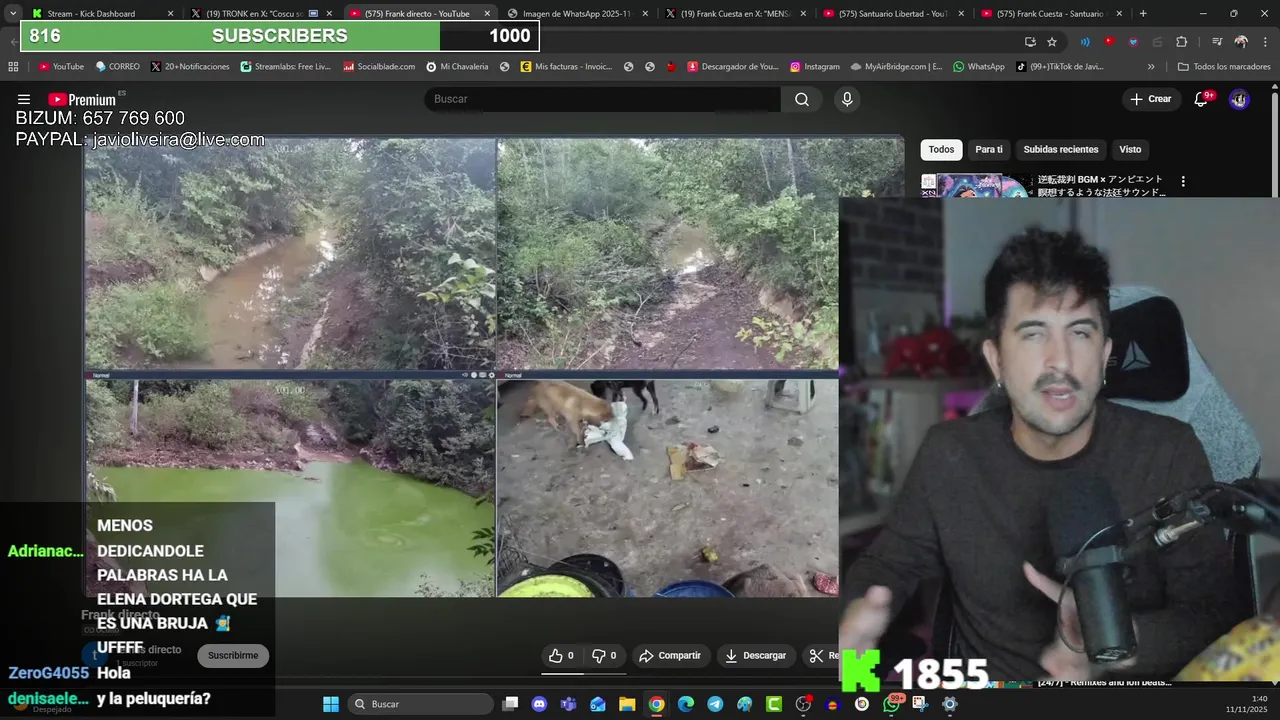Image resolution: width=1280 pixels, height=720 pixels.
Task: Click the YouTube search magnifier button
Action: [x=802, y=99]
